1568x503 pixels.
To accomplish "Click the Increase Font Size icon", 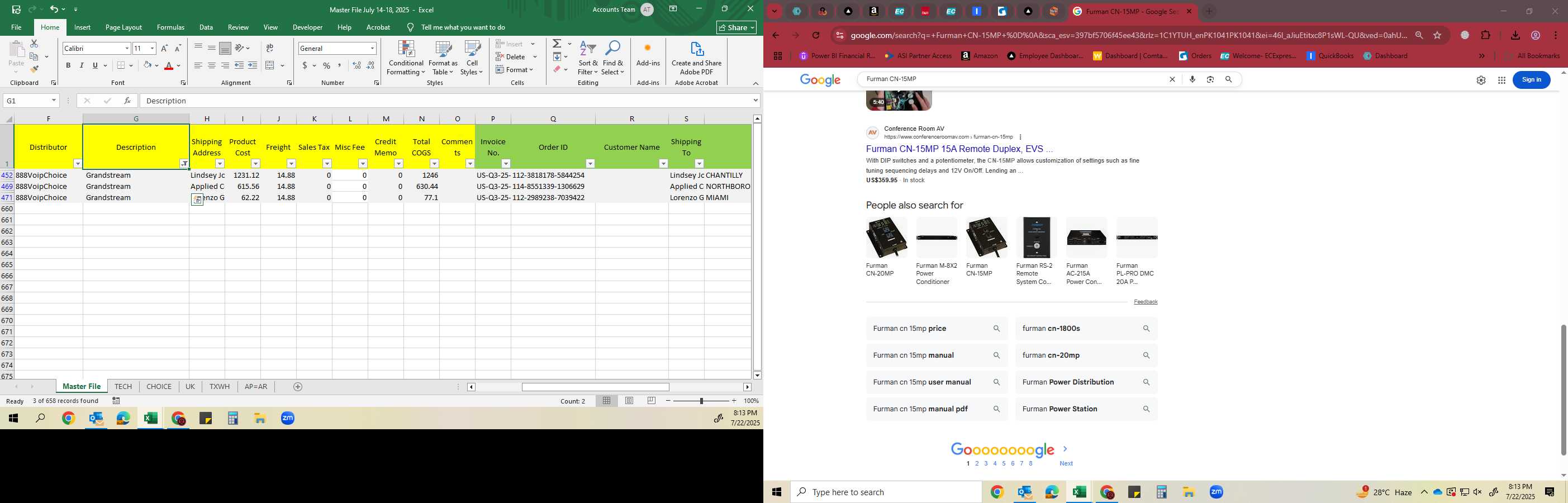I will pos(164,48).
